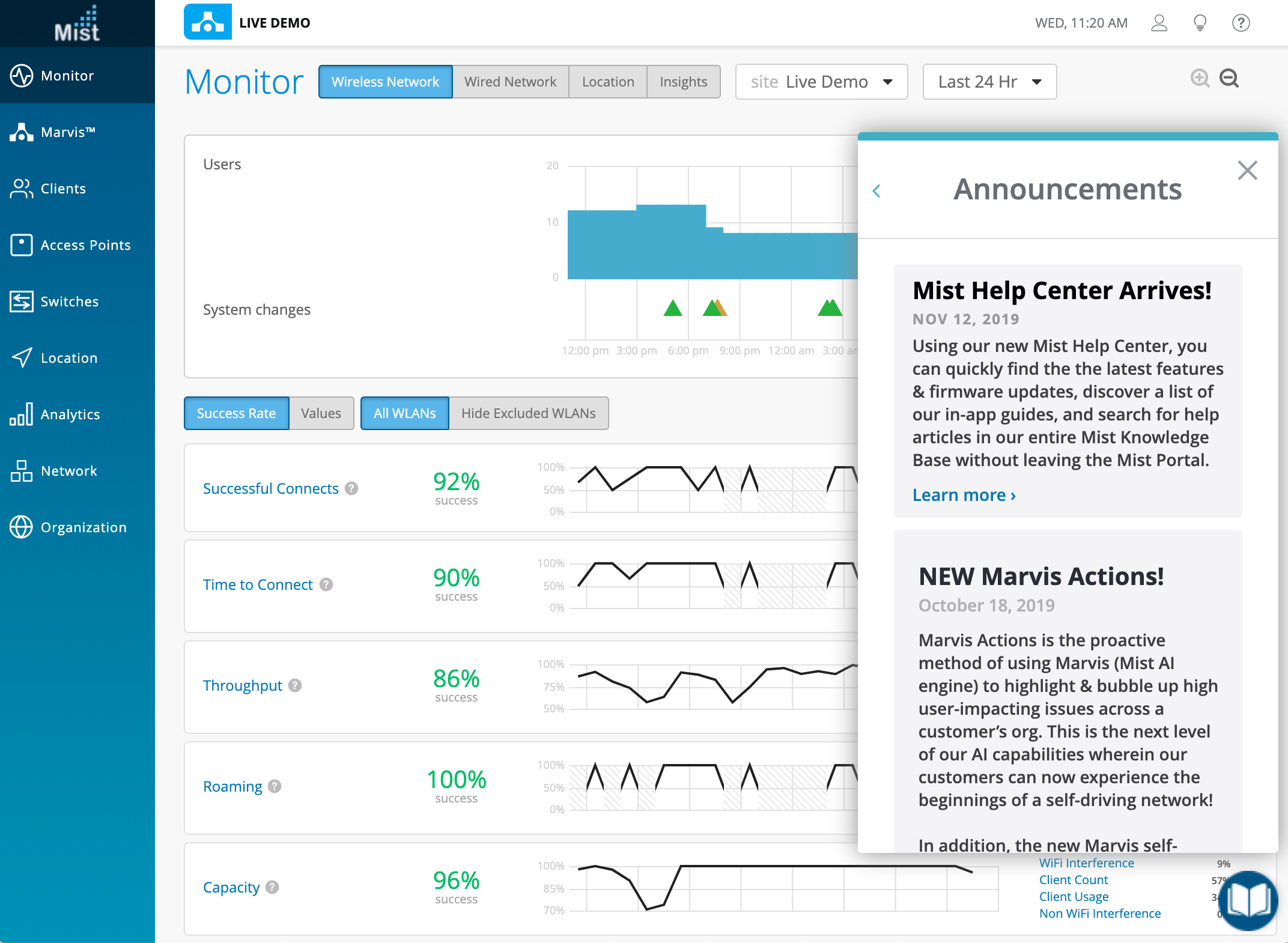
Task: Switch to the Wired Network tab
Action: (510, 82)
